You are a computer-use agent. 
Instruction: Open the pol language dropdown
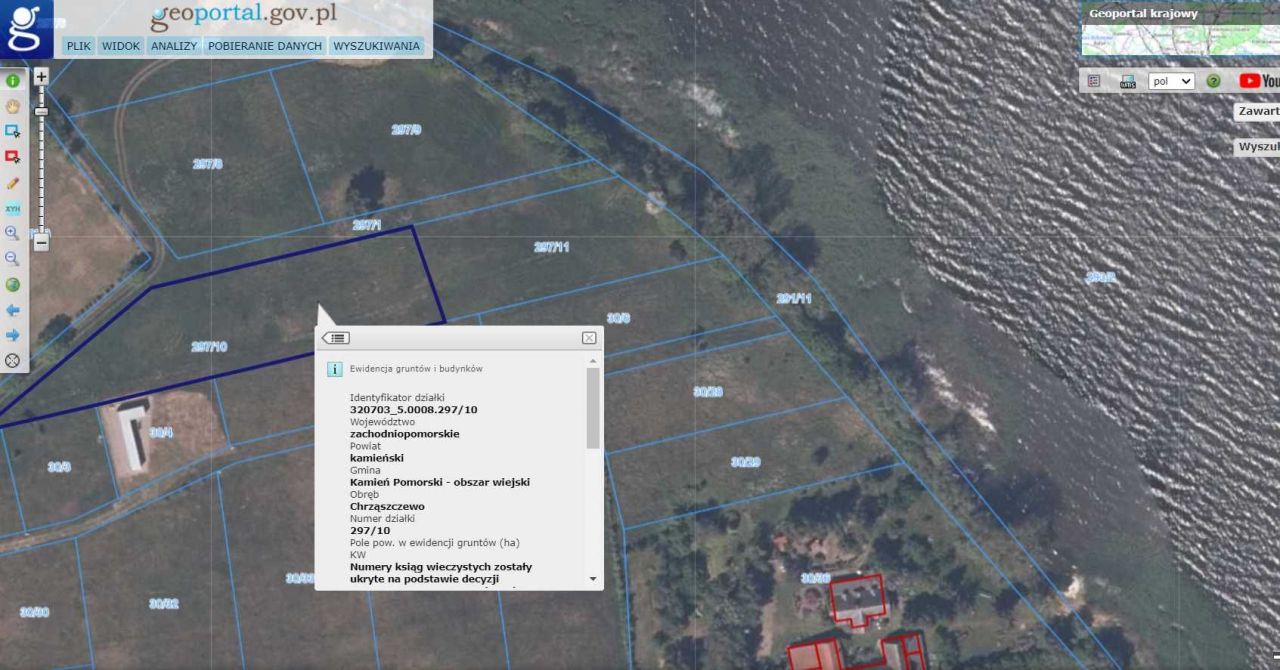pos(1171,81)
